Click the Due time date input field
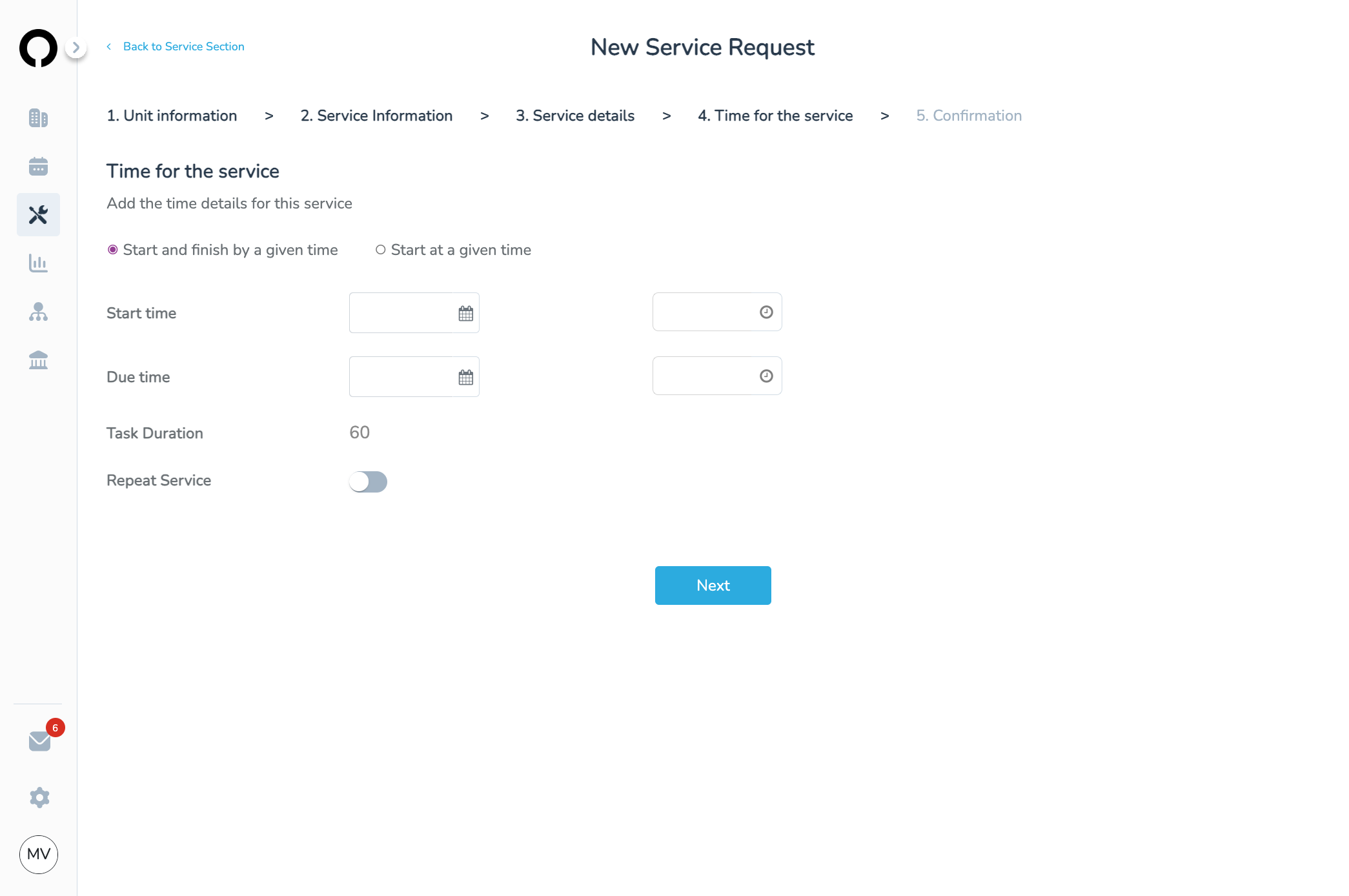 point(414,377)
